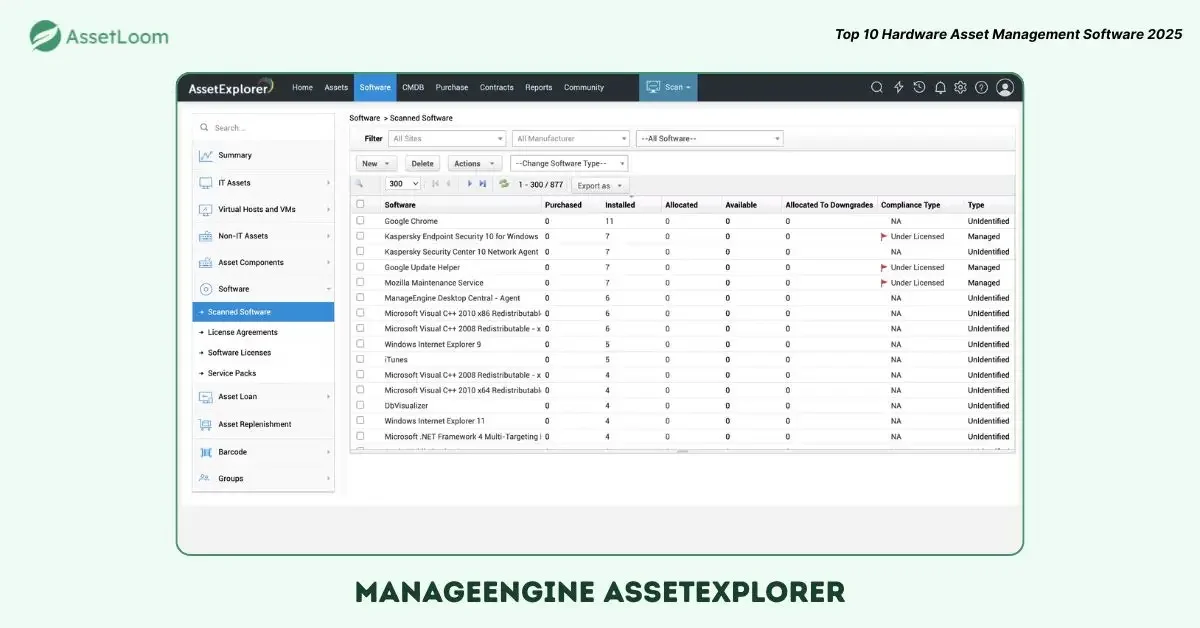Screen dimensions: 1200x628
Task: Expand the Export as dropdown
Action: click(600, 185)
